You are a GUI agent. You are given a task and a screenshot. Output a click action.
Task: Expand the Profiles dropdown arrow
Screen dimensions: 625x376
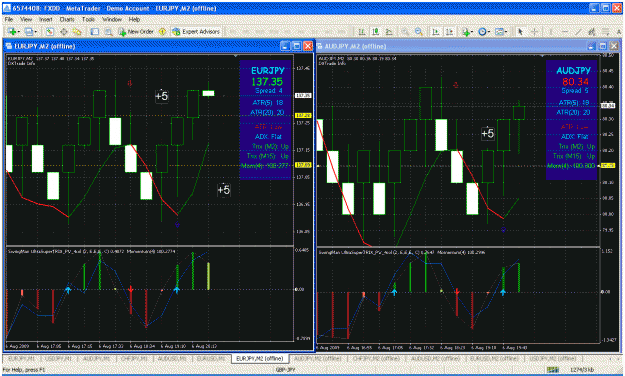click(35, 31)
